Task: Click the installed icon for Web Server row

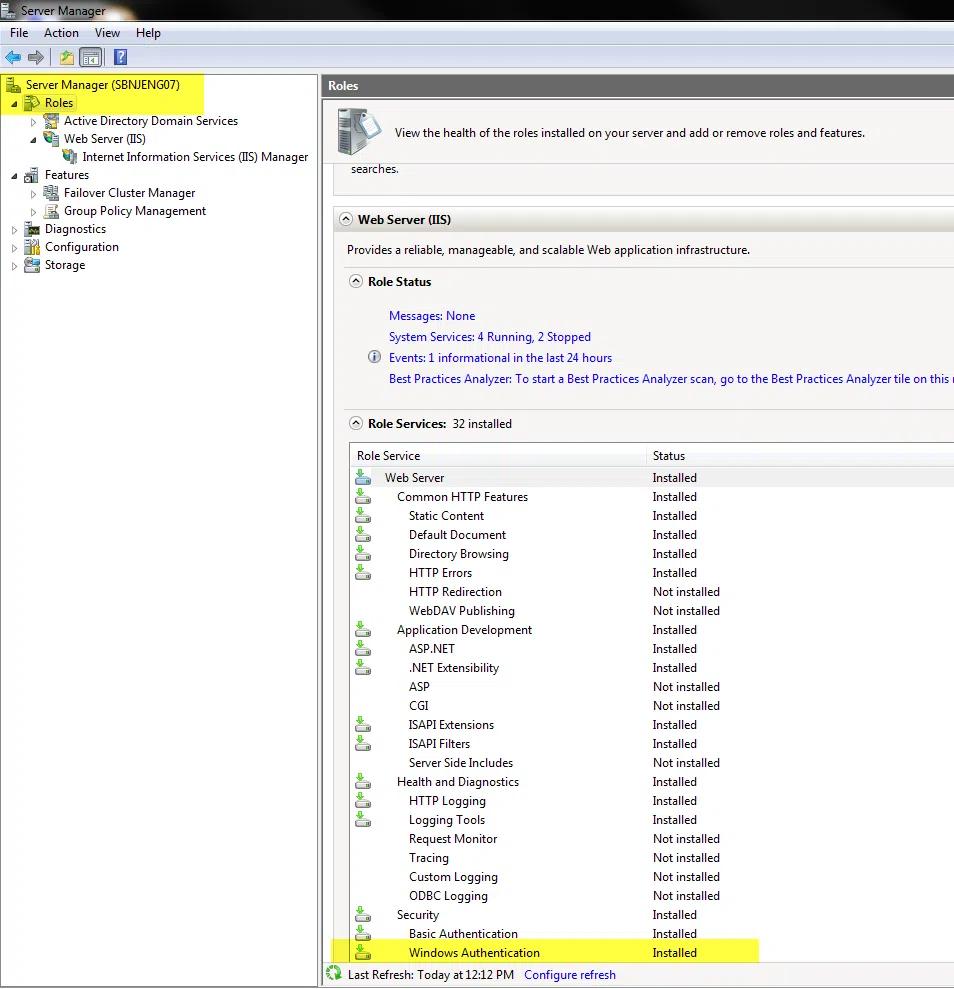Action: coord(363,477)
